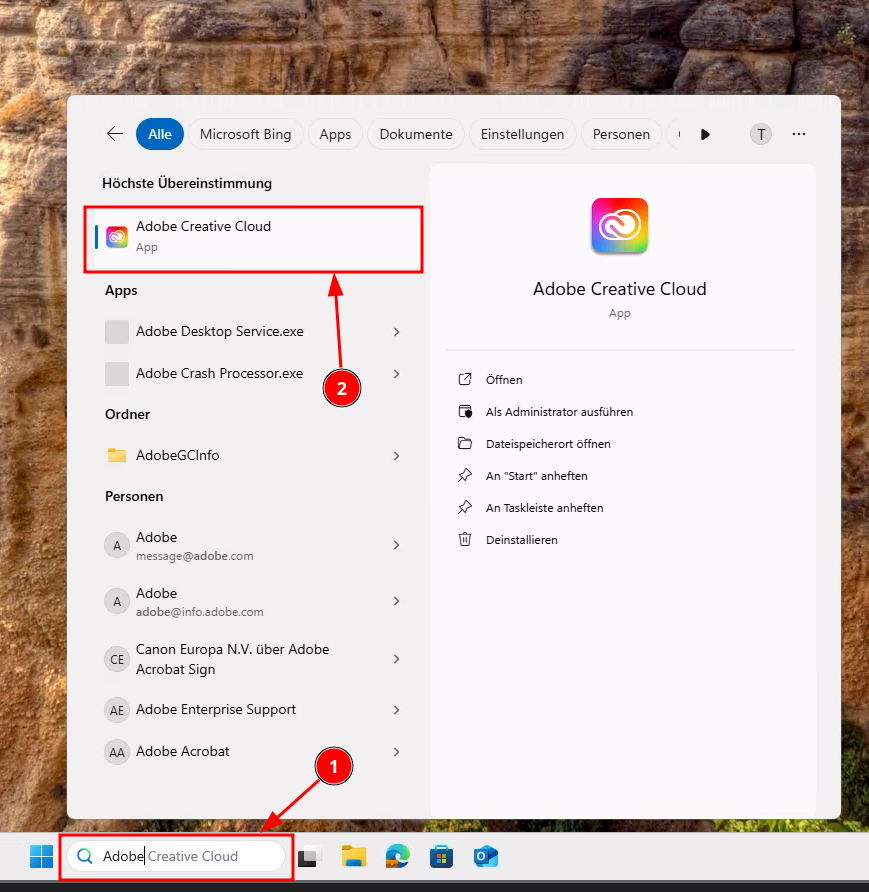Open File Explorer from the taskbar
The width and height of the screenshot is (869, 892).
coord(354,856)
